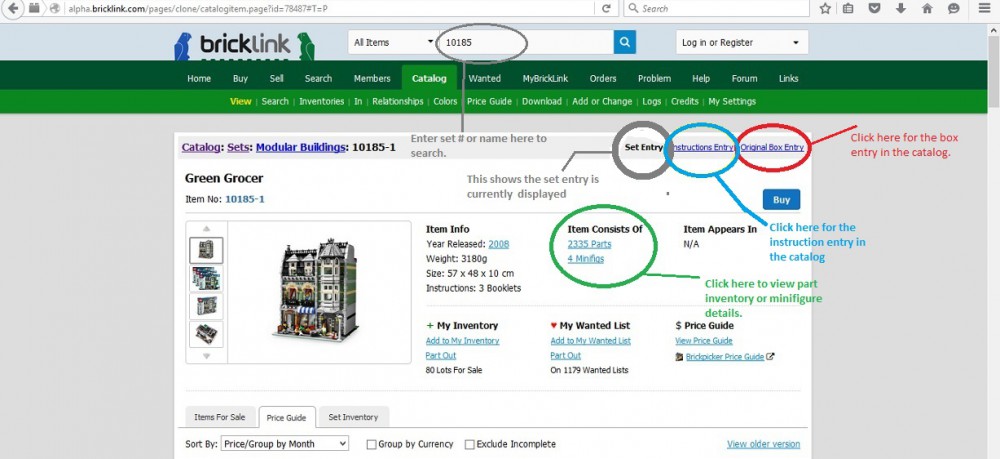Select the Price Guide submenu link
Screen dimensions: 1000x459
tap(489, 101)
